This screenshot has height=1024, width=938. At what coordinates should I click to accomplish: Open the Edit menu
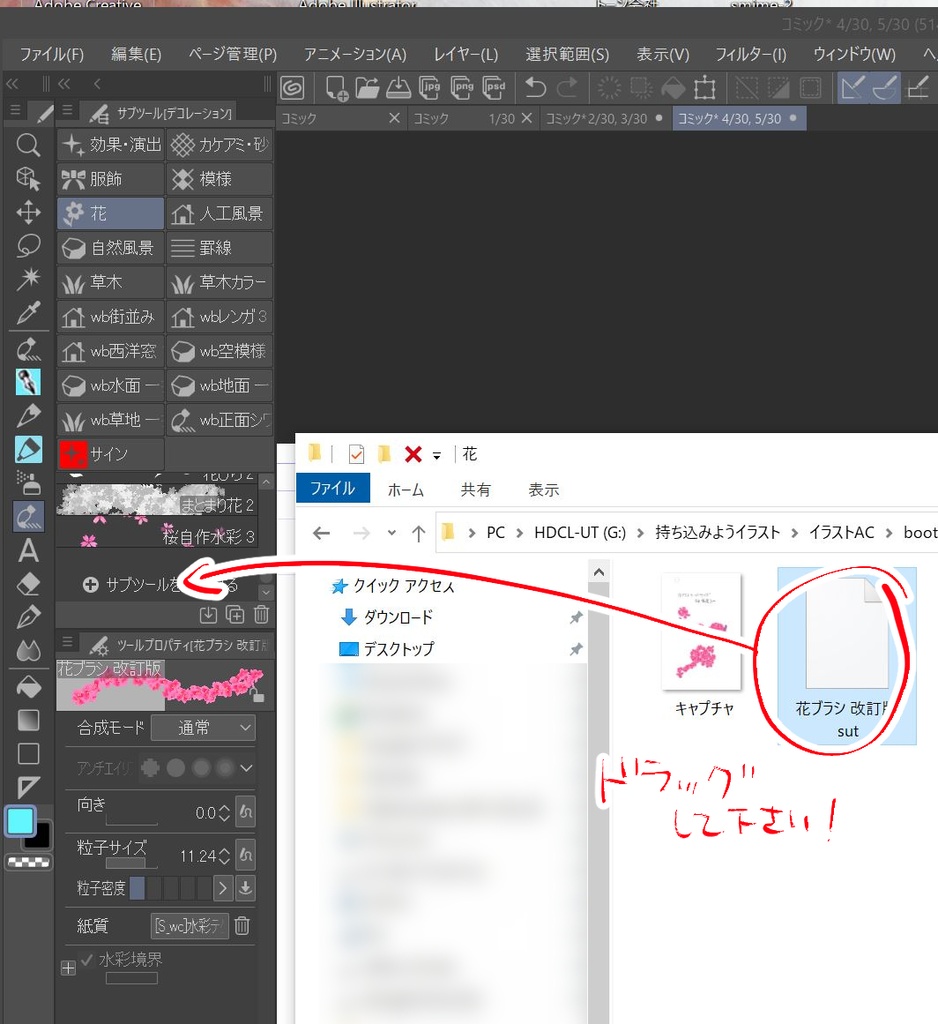(x=136, y=54)
